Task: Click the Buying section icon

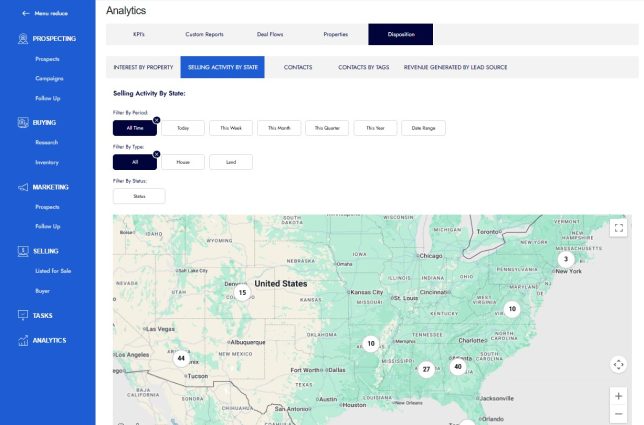Action: tap(23, 123)
